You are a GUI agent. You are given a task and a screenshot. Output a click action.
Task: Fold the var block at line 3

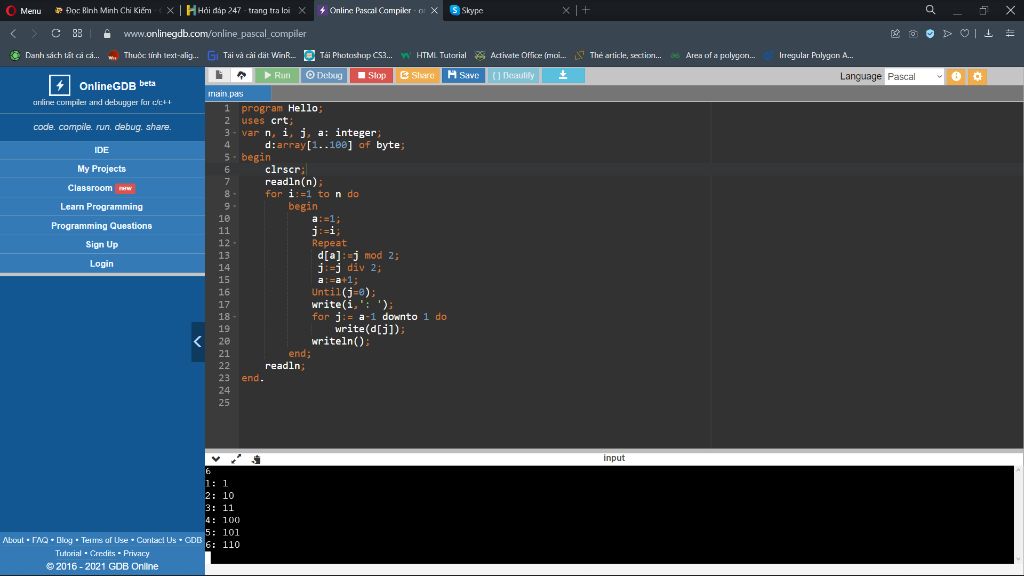pyautogui.click(x=235, y=133)
